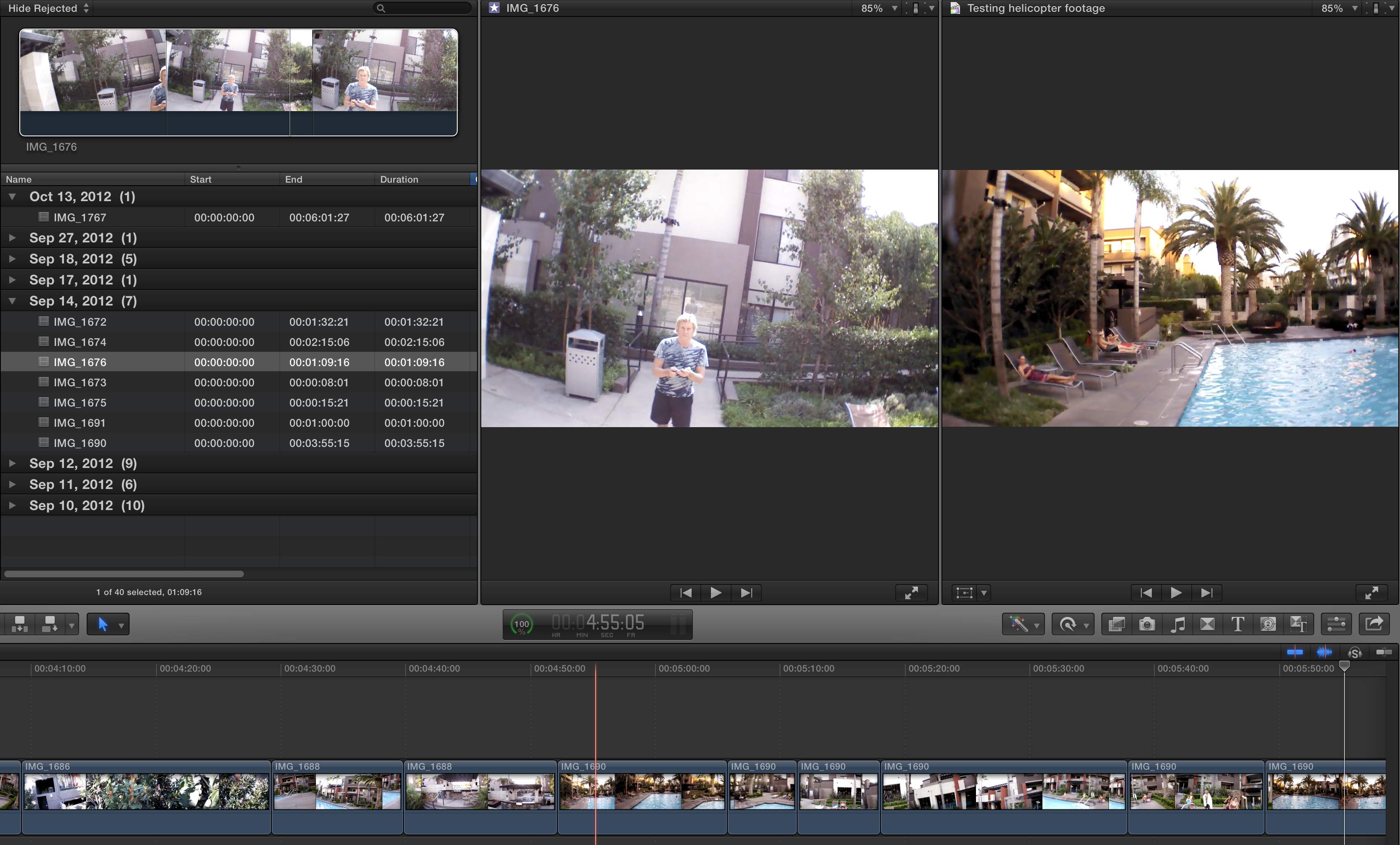Toggle skimming above the timeline

pos(1295,652)
